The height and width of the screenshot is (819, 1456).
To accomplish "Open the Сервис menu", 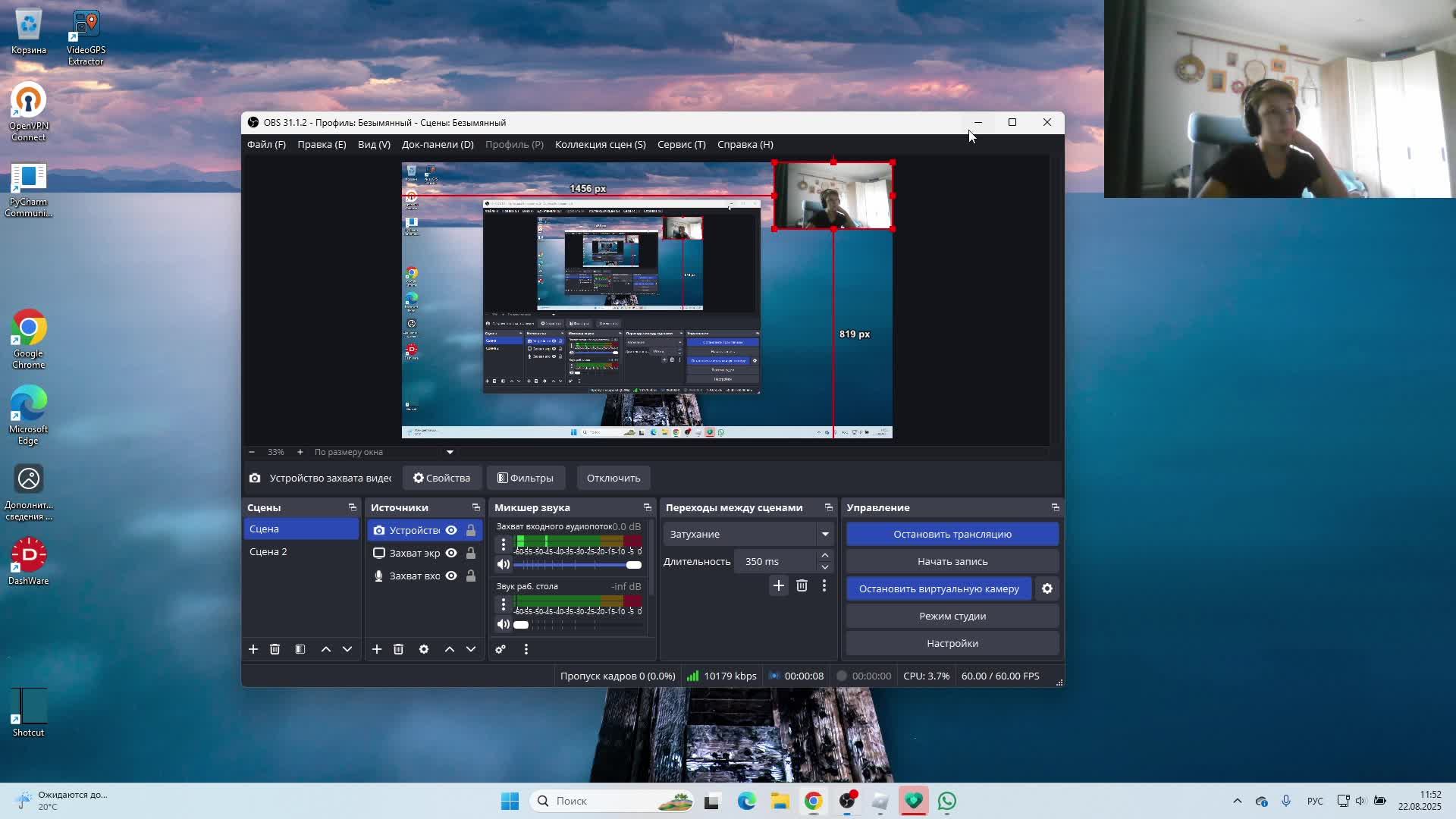I will coord(681,144).
